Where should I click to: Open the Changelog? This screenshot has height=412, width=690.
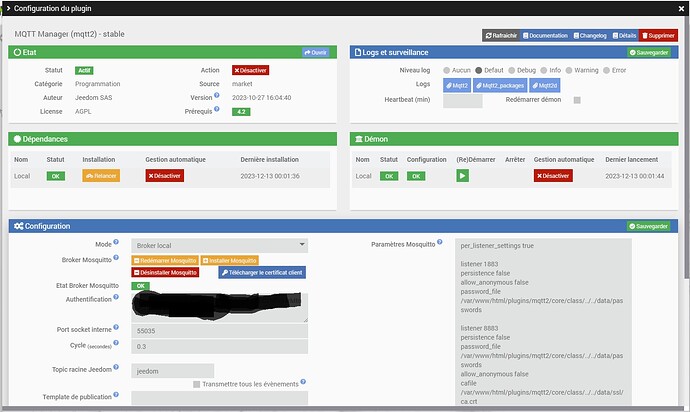pos(590,36)
